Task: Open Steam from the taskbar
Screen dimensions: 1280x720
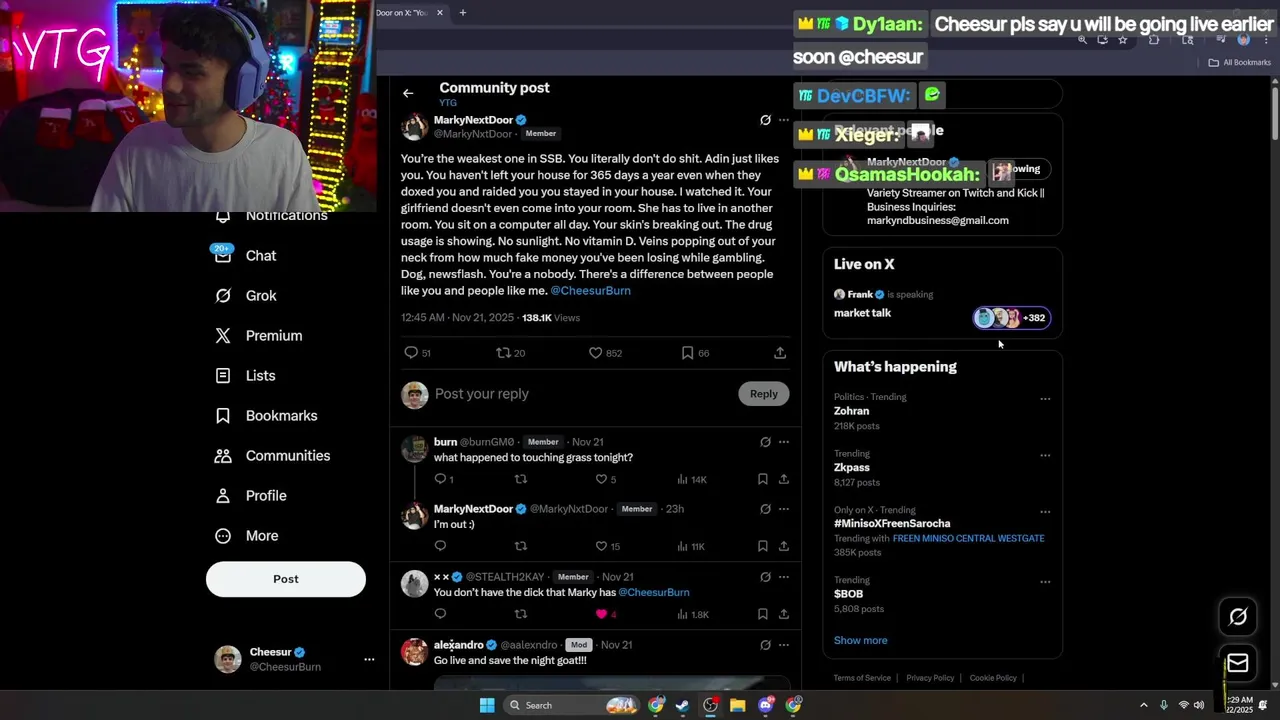Action: (x=682, y=705)
